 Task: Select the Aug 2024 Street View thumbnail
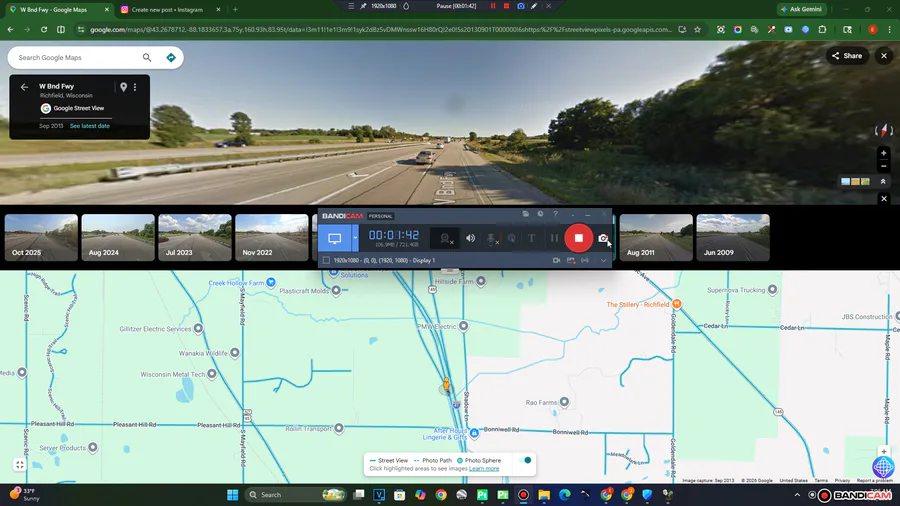click(118, 238)
